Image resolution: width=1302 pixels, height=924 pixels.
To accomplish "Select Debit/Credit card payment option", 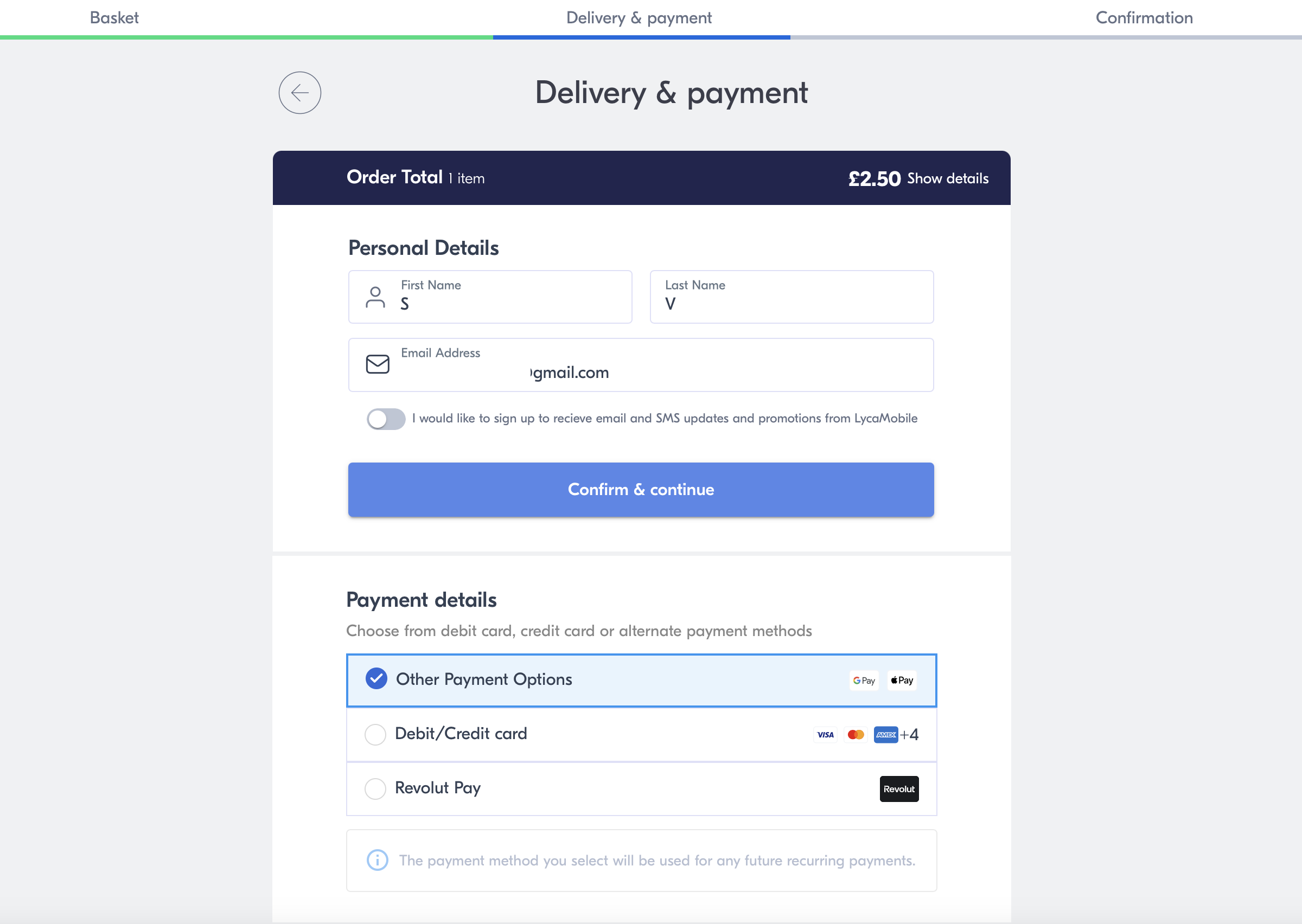I will (375, 735).
